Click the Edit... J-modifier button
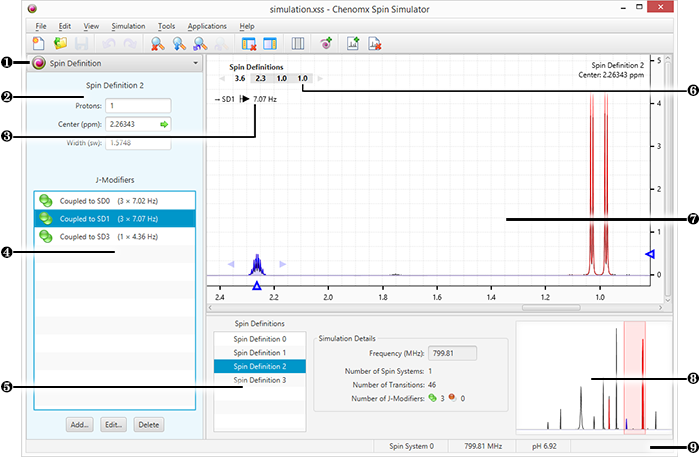Viewport: 700px width, 457px height. 115,424
